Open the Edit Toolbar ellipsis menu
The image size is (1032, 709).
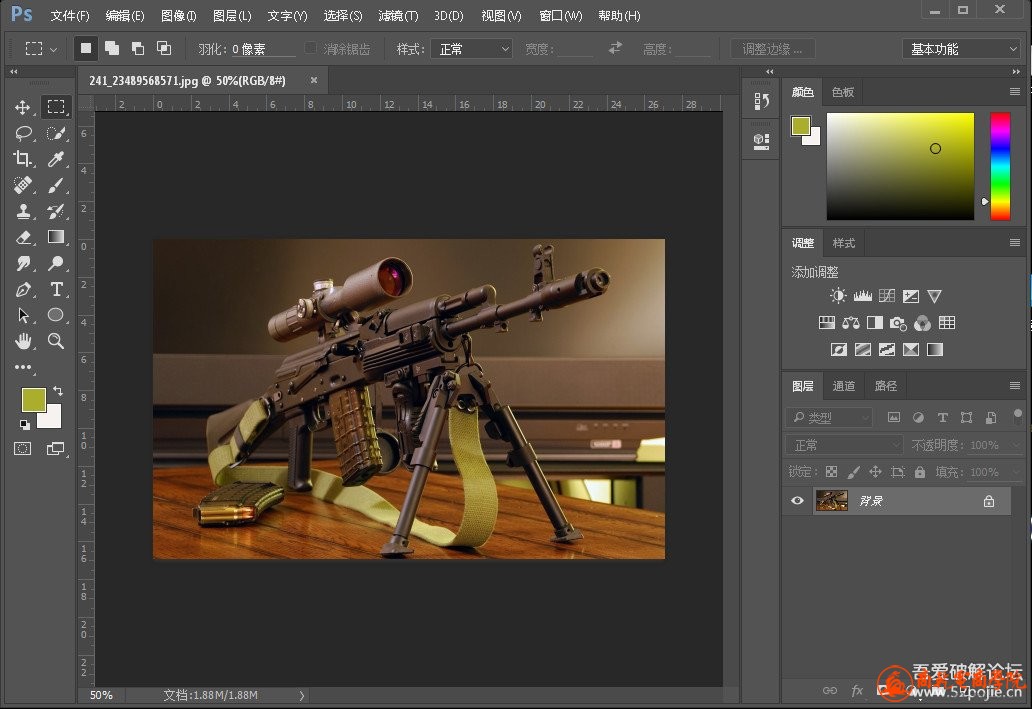(23, 367)
